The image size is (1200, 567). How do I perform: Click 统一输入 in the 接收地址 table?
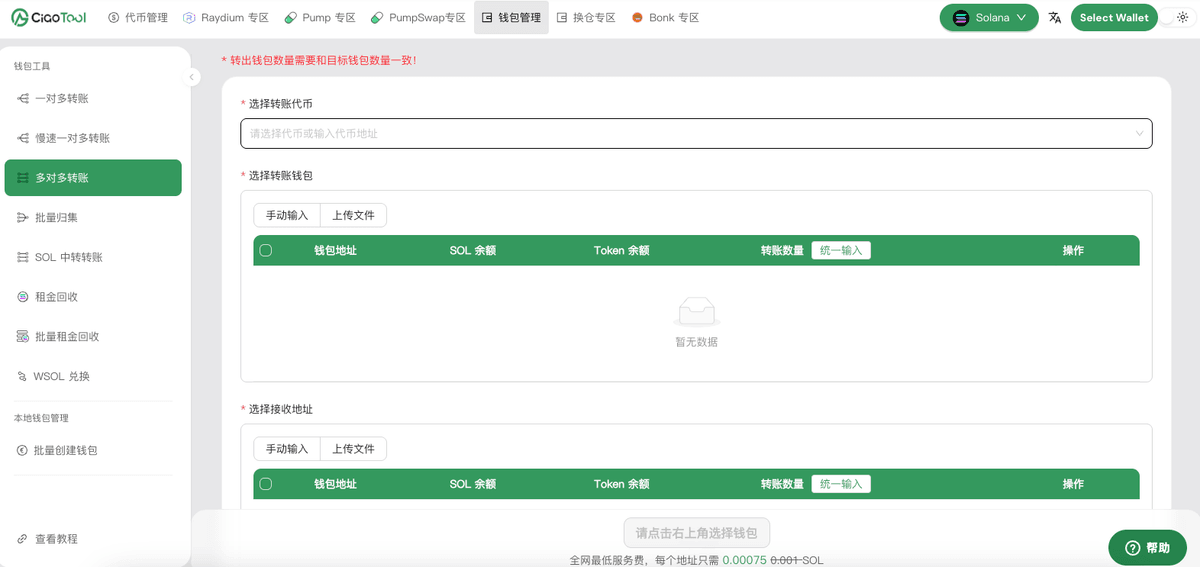tap(841, 484)
